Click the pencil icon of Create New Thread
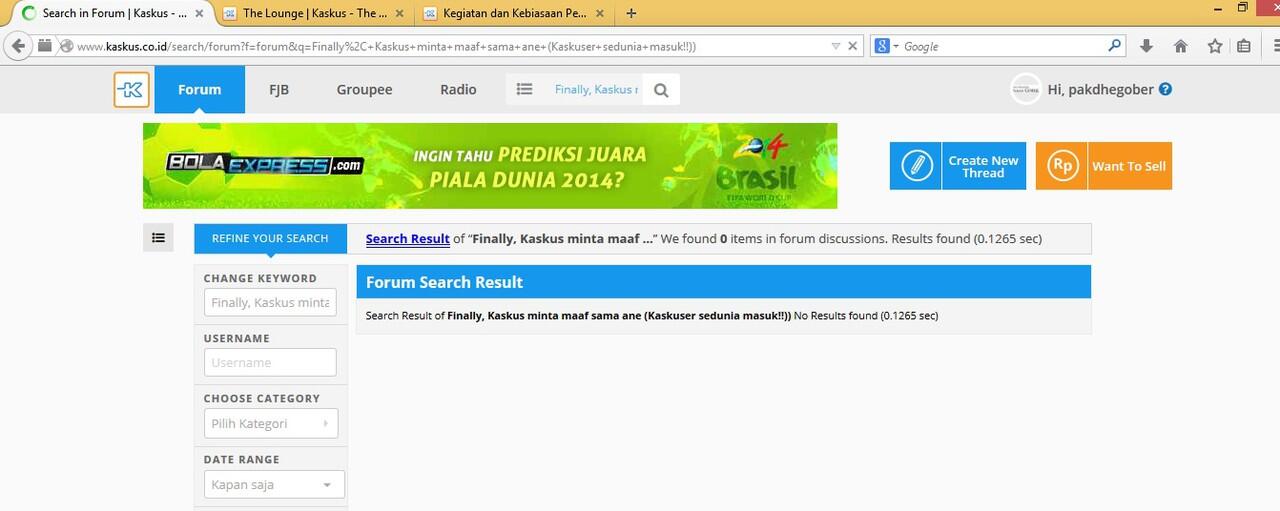Image resolution: width=1280 pixels, height=511 pixels. pyautogui.click(x=916, y=166)
